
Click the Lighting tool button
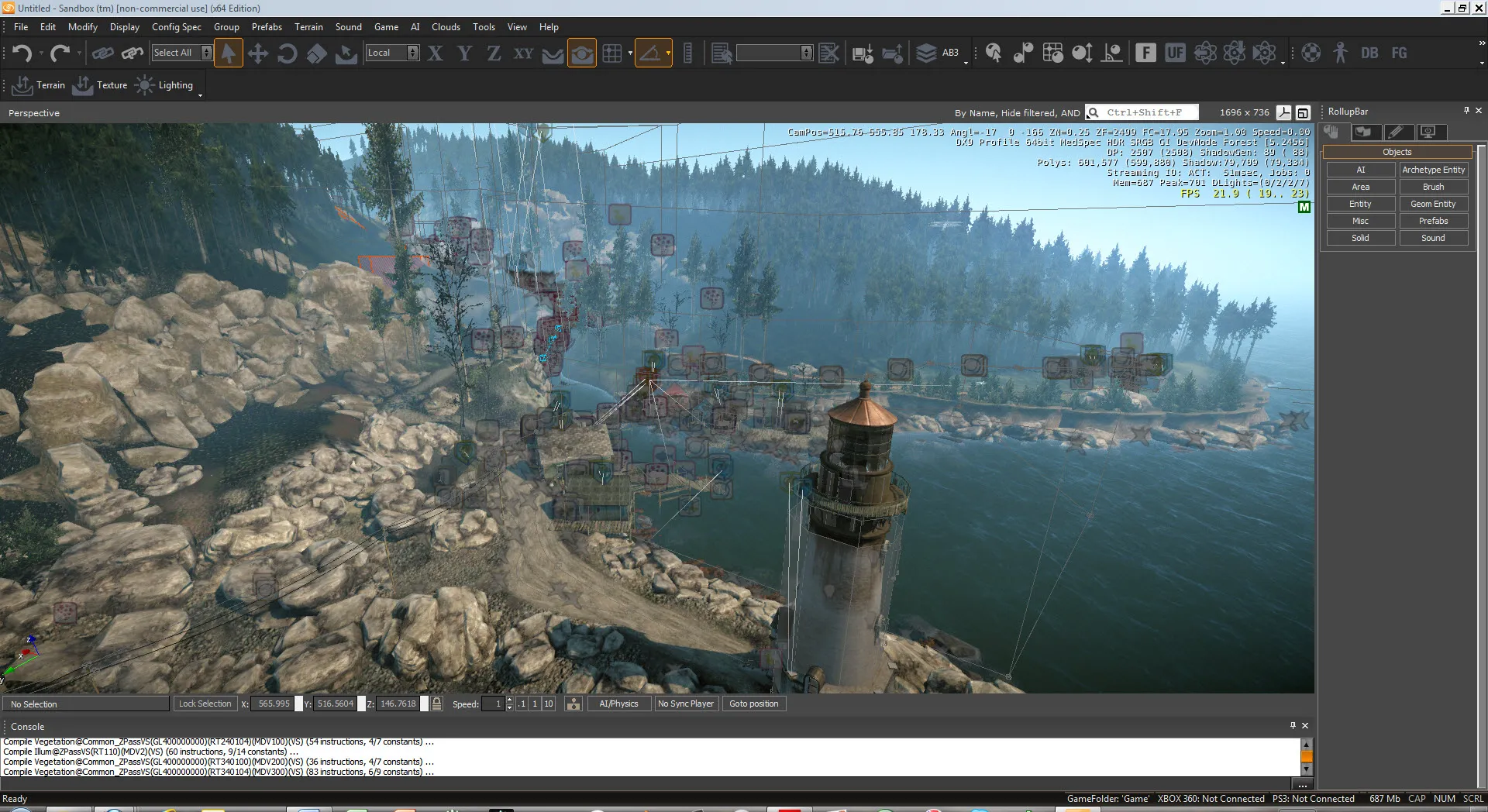(164, 85)
